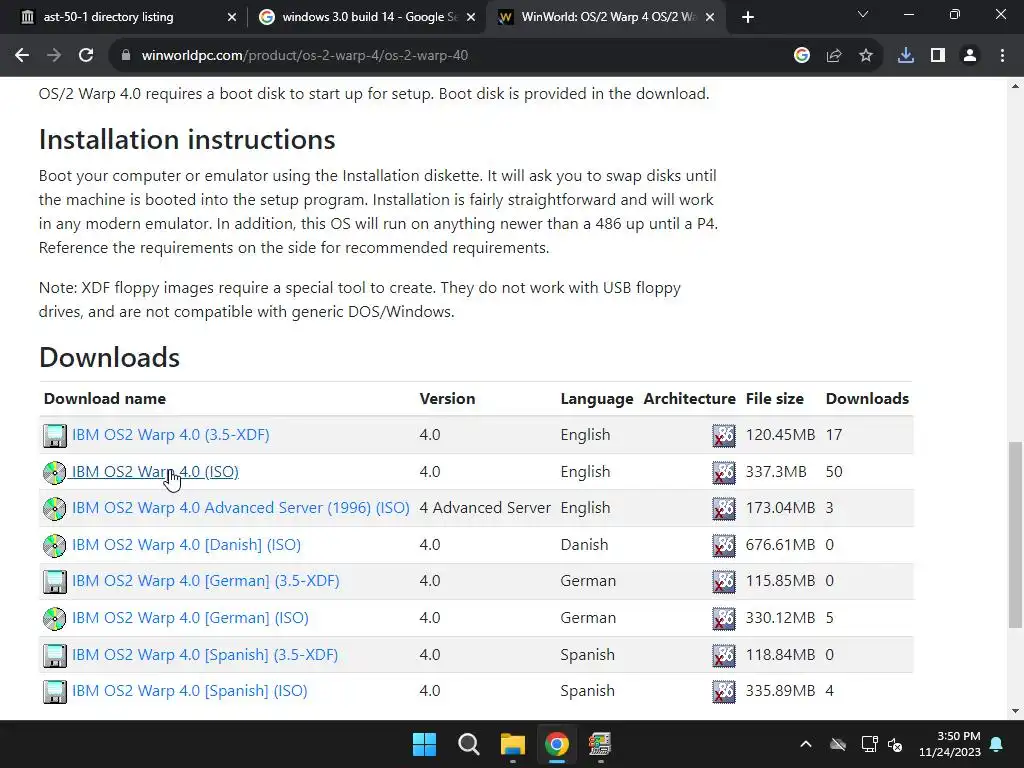The image size is (1024, 768).
Task: Click CD icon for Advanced Server row
Action: 55,509
